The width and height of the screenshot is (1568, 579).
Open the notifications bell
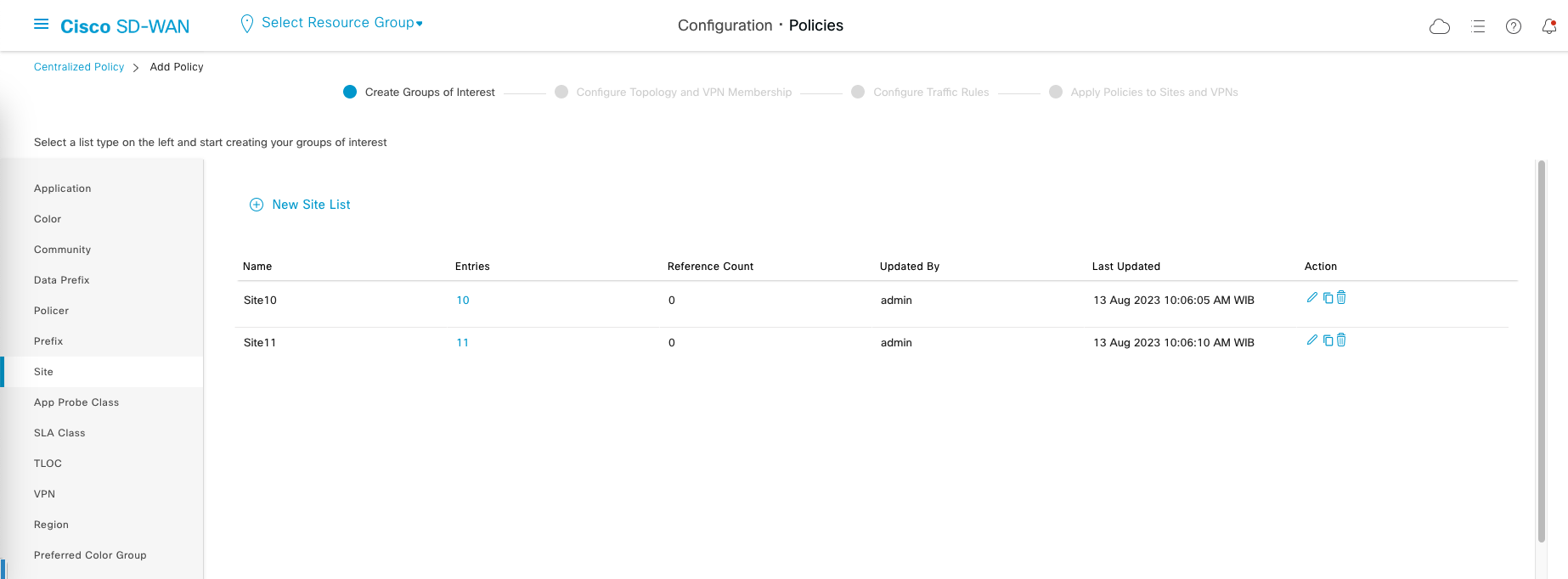(1549, 26)
